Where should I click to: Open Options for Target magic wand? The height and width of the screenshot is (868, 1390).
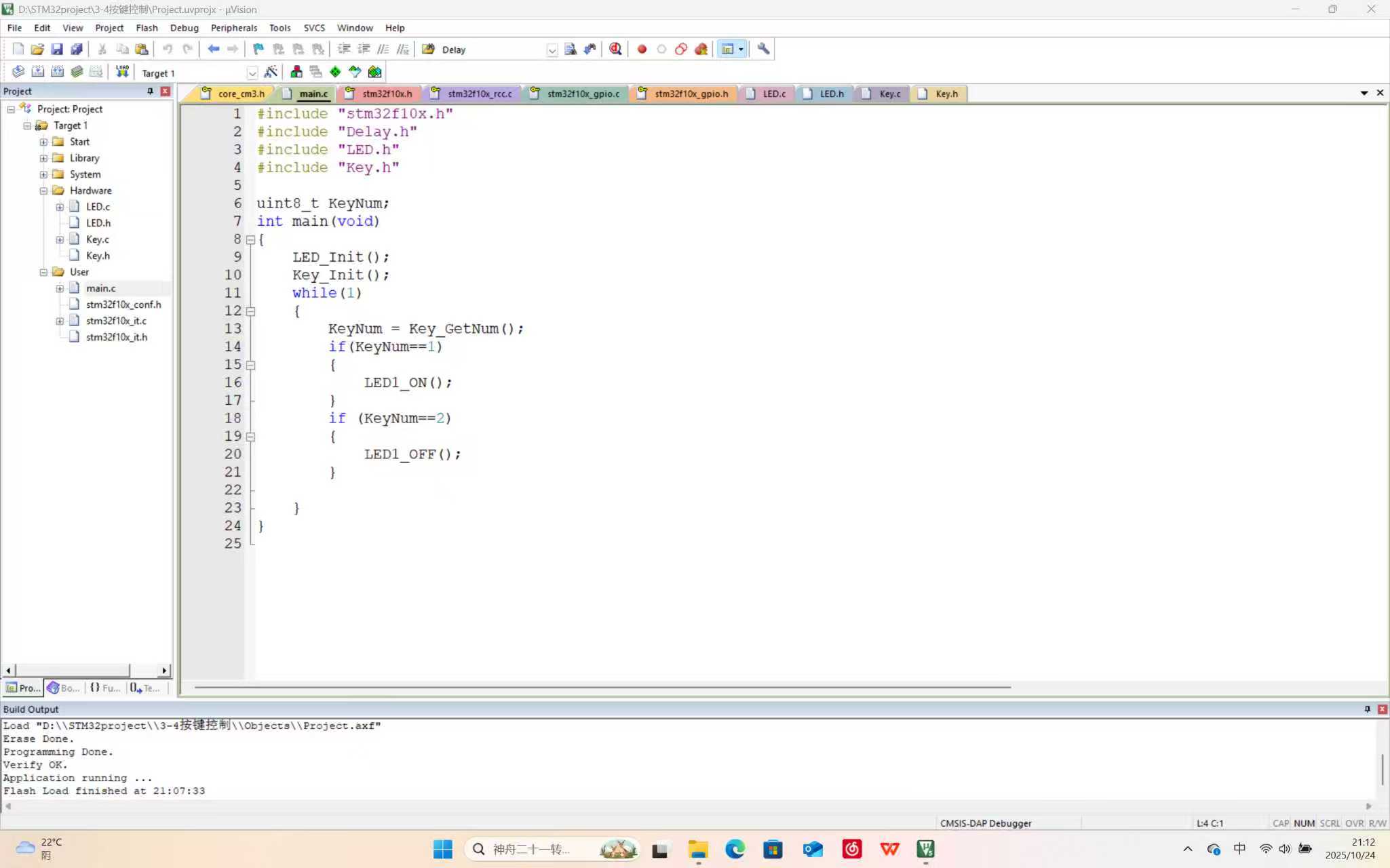point(271,72)
